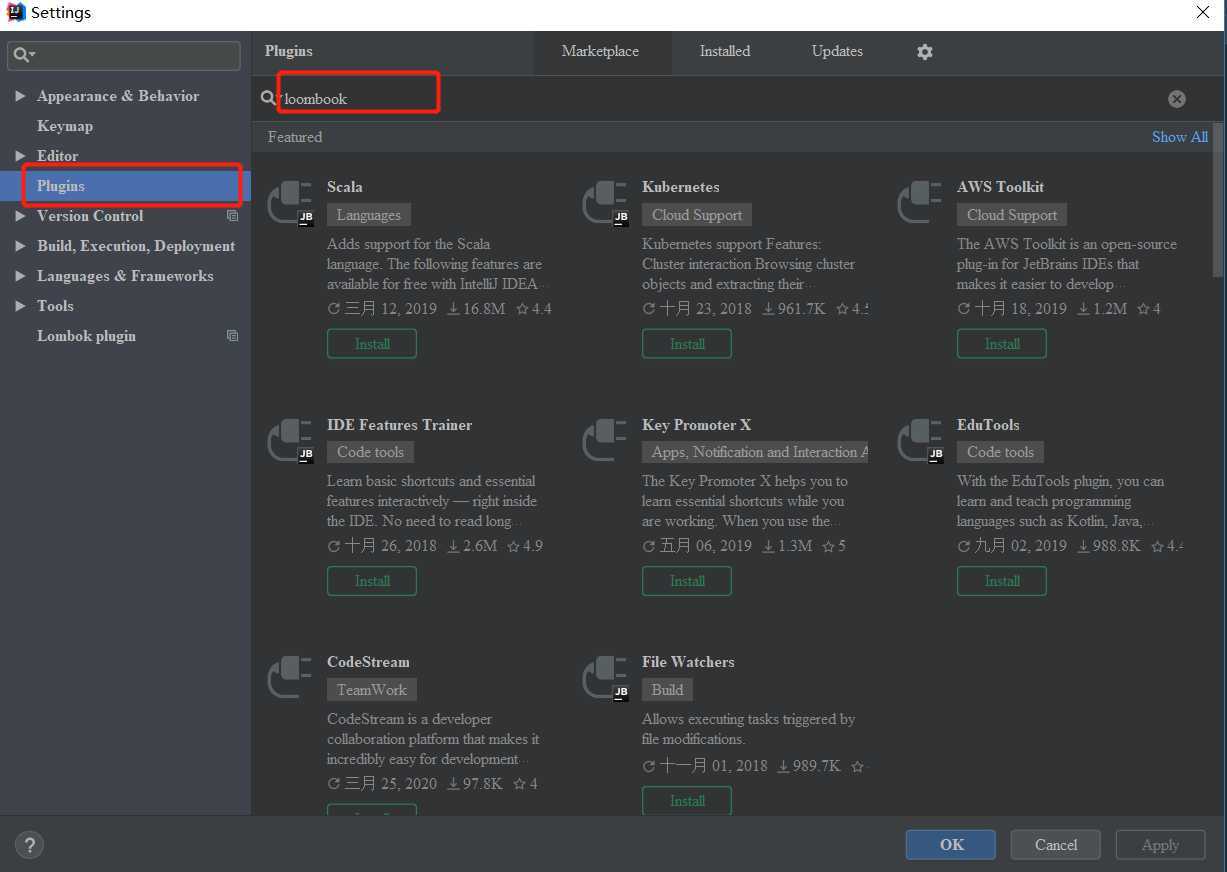The image size is (1227, 872).
Task: Click the Key Promoter X plugin icon
Action: tap(606, 441)
